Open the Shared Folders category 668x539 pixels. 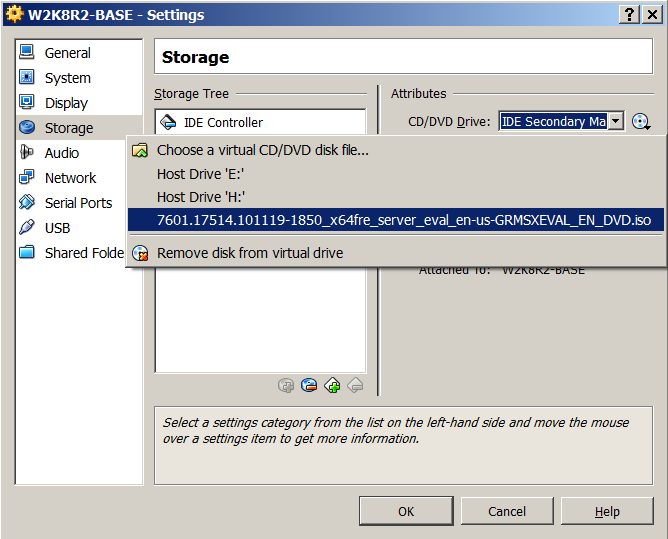[71, 253]
